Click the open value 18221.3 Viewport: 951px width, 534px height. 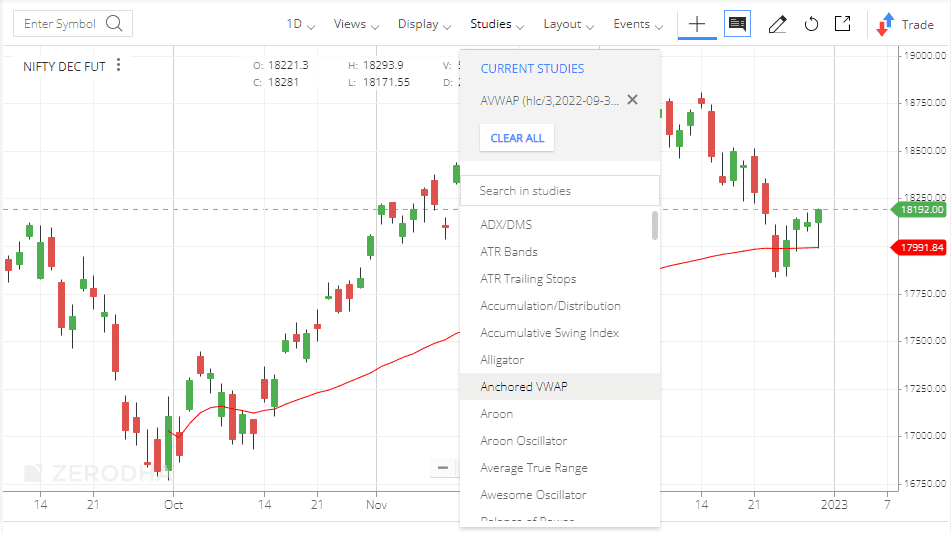click(288, 65)
